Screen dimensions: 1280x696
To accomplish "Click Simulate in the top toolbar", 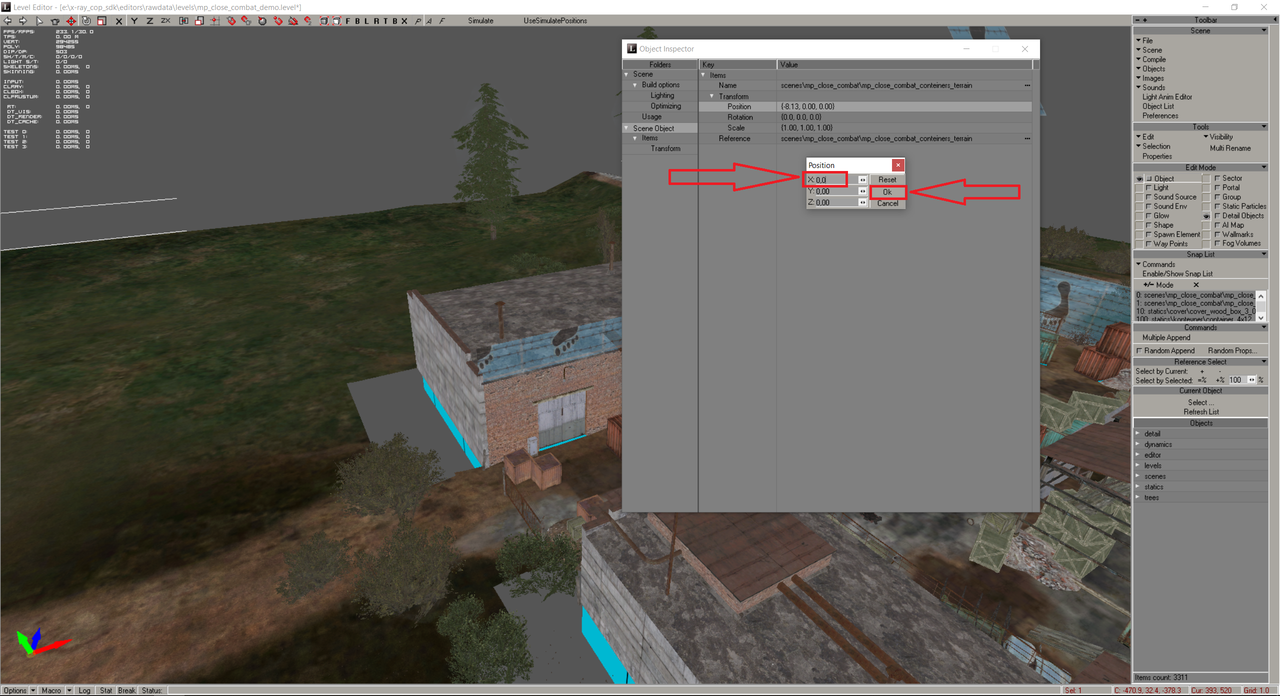I will tap(481, 21).
